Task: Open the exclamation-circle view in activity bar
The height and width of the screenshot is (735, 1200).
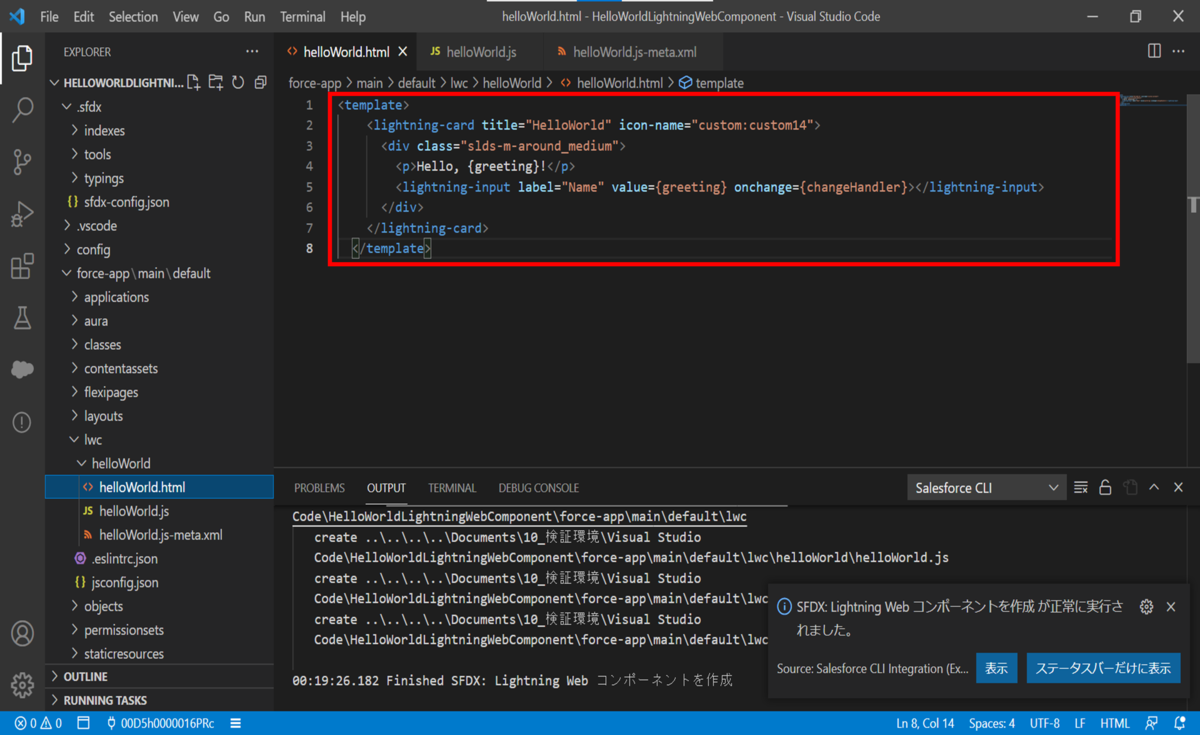Action: coord(22,422)
